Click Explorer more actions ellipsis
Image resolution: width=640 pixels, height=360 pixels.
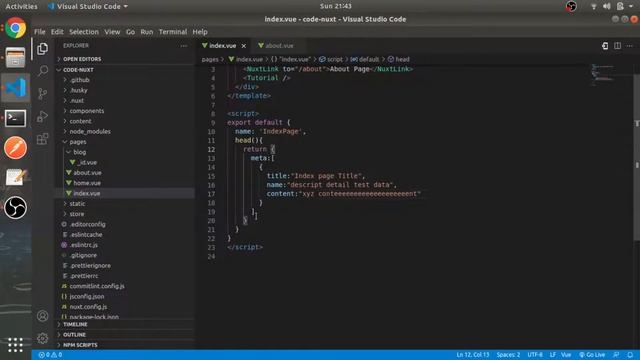pyautogui.click(x=184, y=46)
